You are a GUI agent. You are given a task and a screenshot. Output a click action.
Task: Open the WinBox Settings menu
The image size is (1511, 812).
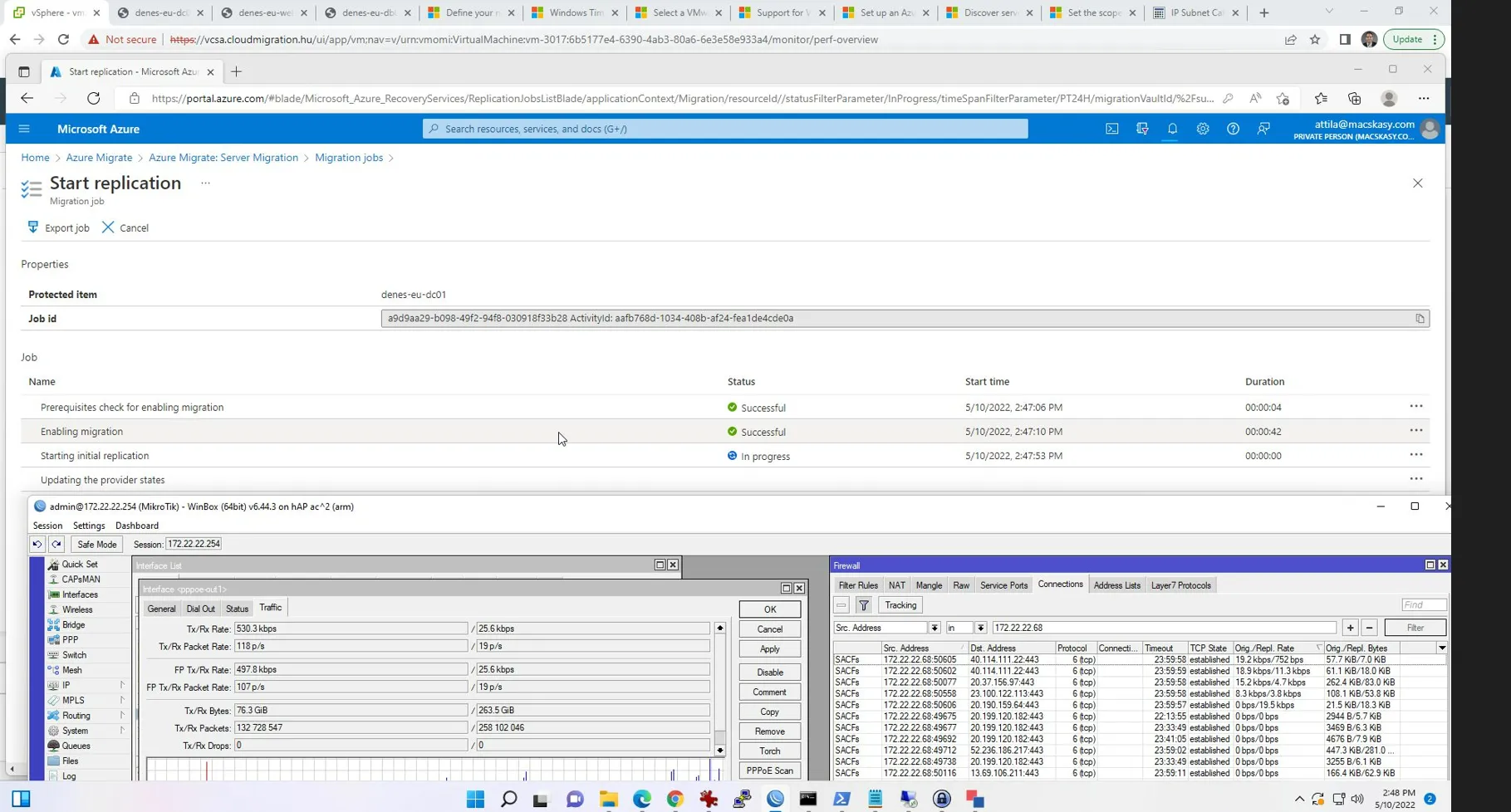pyautogui.click(x=89, y=526)
